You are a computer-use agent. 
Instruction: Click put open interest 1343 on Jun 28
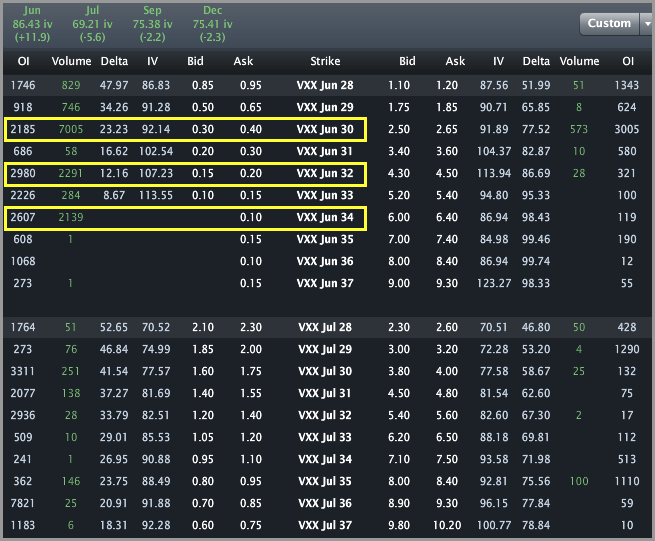tap(627, 85)
